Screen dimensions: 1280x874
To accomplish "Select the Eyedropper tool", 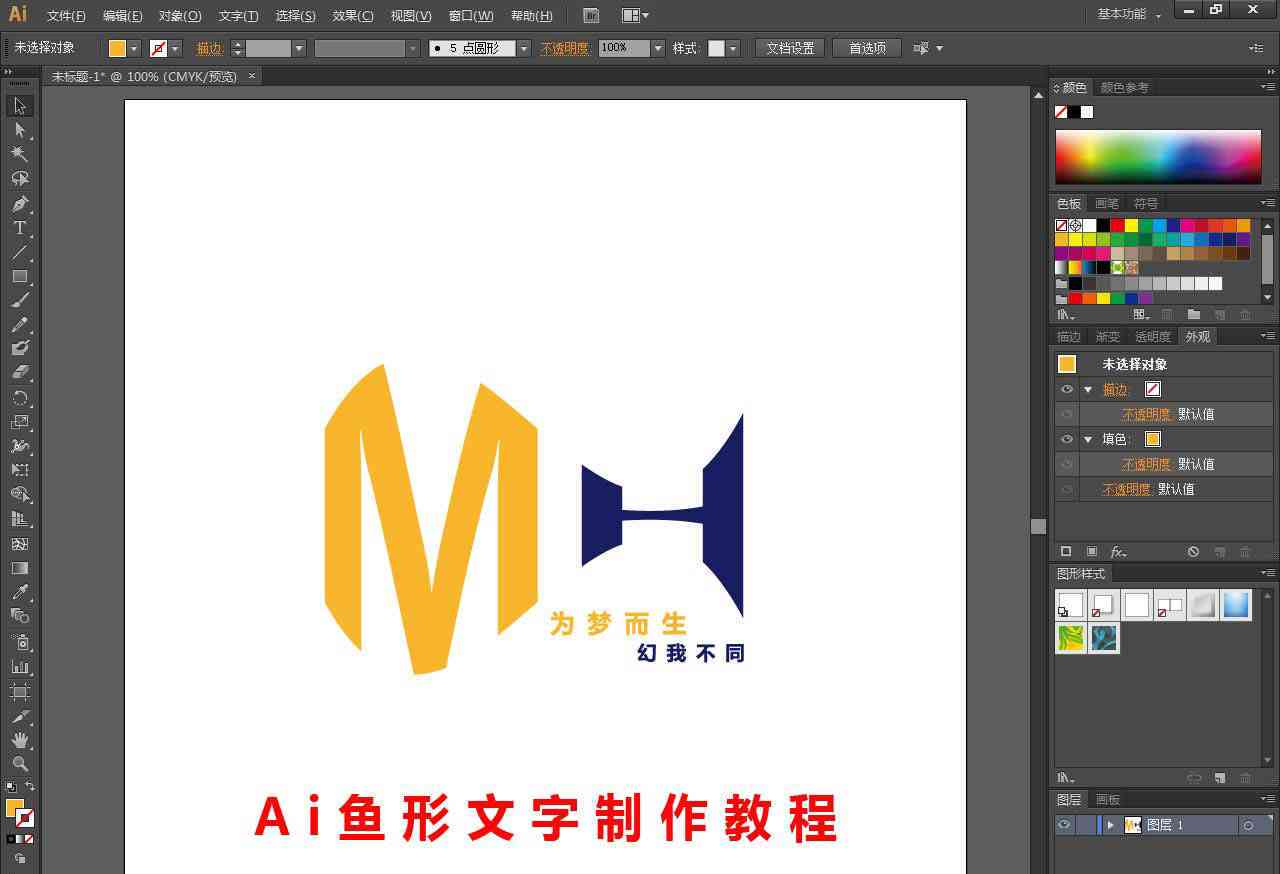I will point(19,592).
